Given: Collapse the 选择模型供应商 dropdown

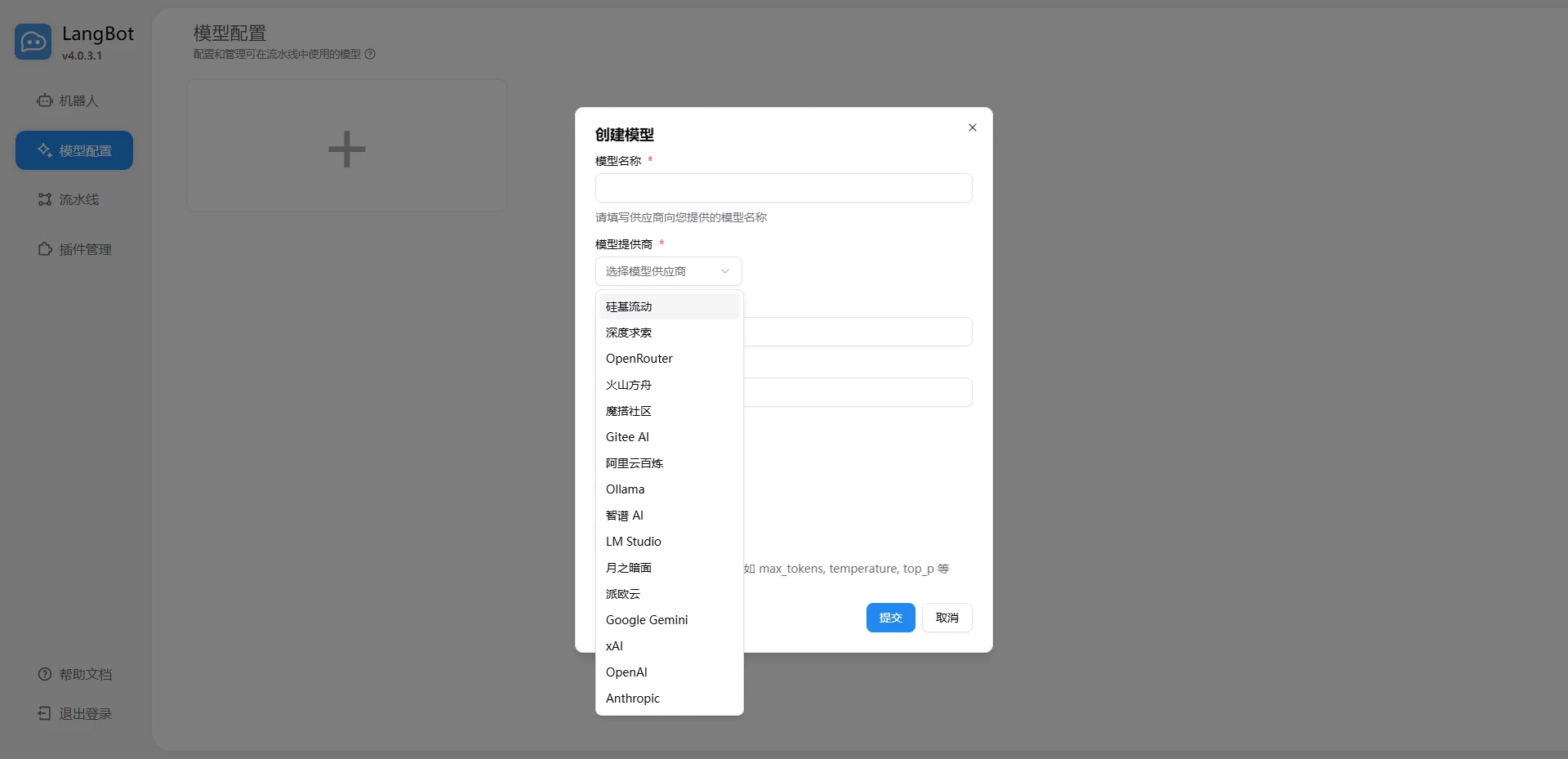Looking at the screenshot, I should click(668, 271).
